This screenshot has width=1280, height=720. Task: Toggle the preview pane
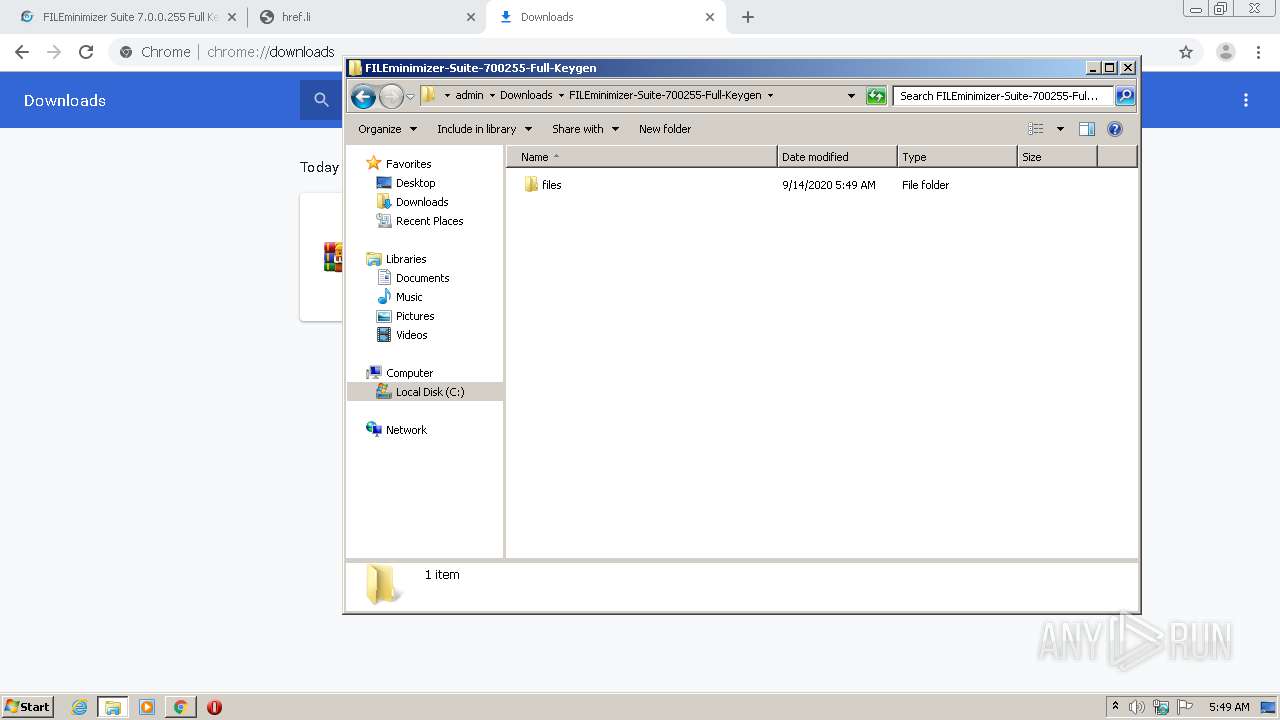pyautogui.click(x=1087, y=129)
